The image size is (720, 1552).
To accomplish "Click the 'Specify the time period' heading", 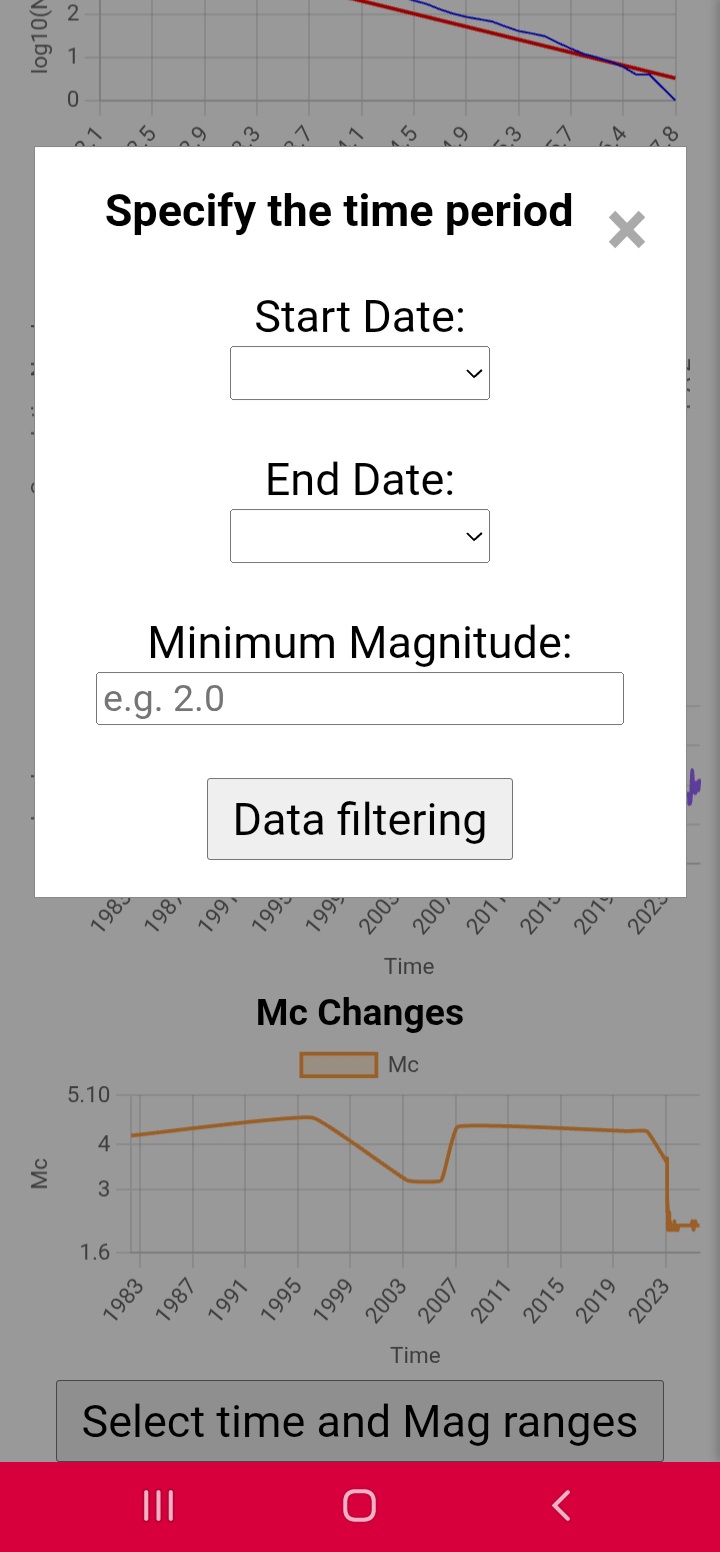I will coord(339,211).
